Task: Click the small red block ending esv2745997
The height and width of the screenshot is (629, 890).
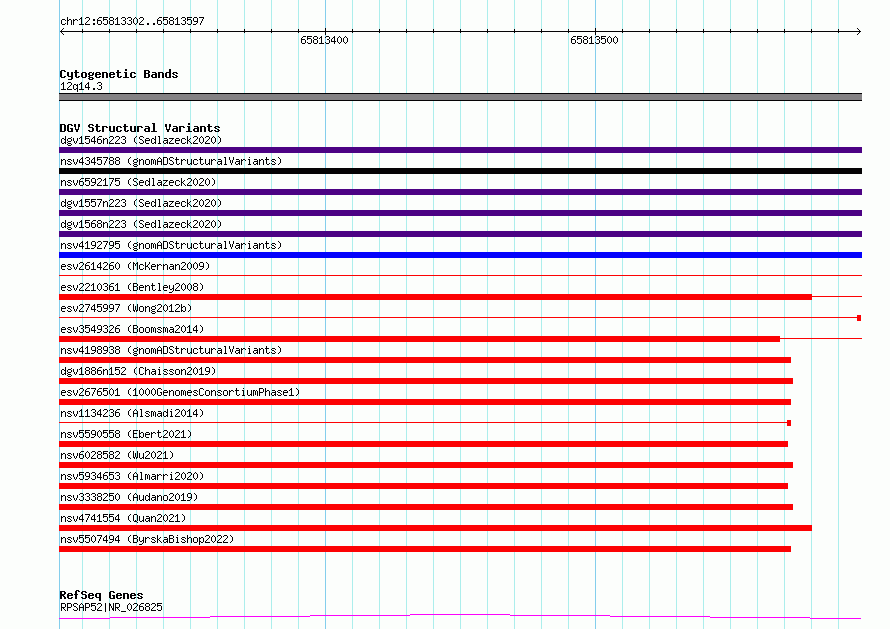Action: tap(859, 318)
